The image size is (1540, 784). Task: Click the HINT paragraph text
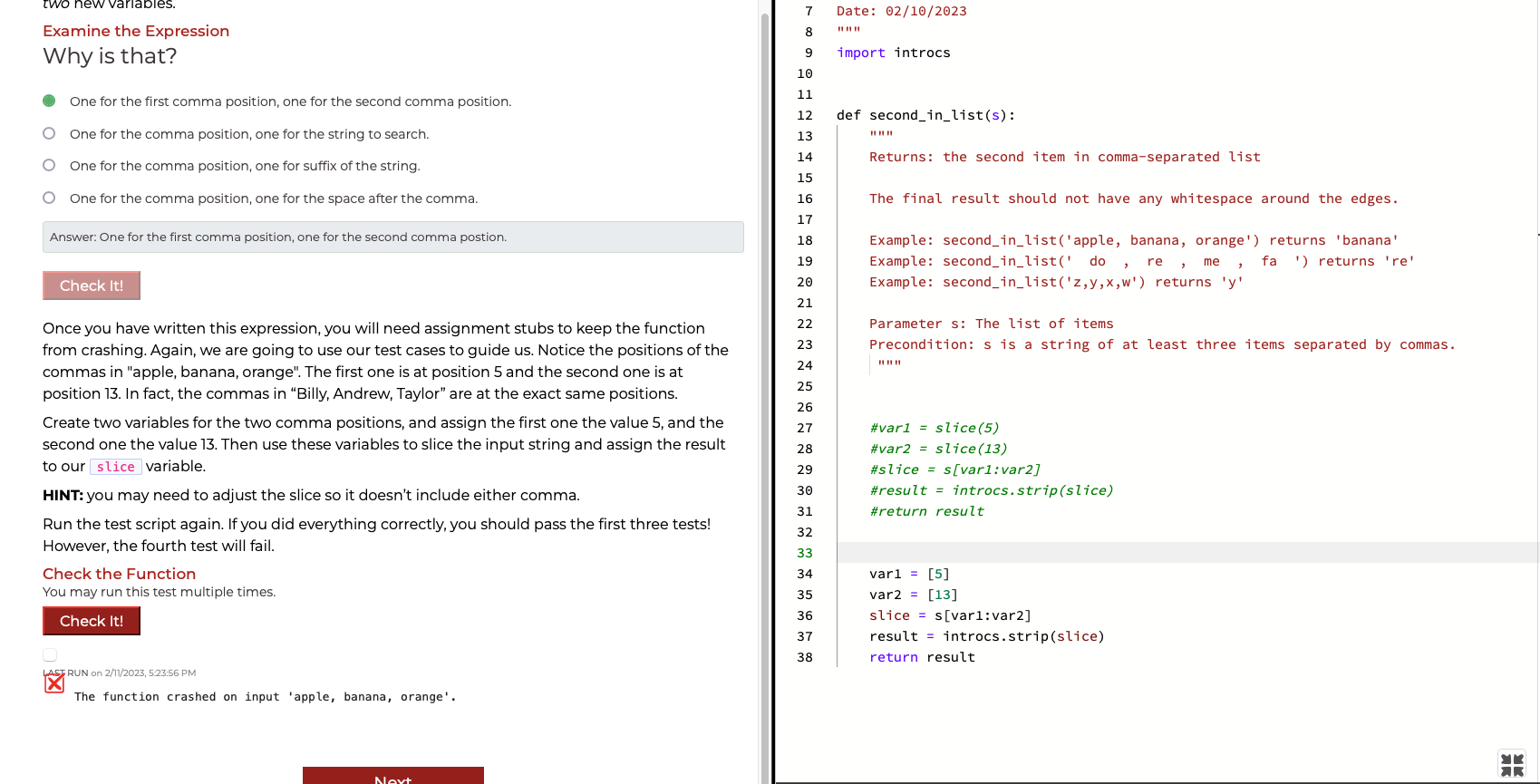coord(311,495)
